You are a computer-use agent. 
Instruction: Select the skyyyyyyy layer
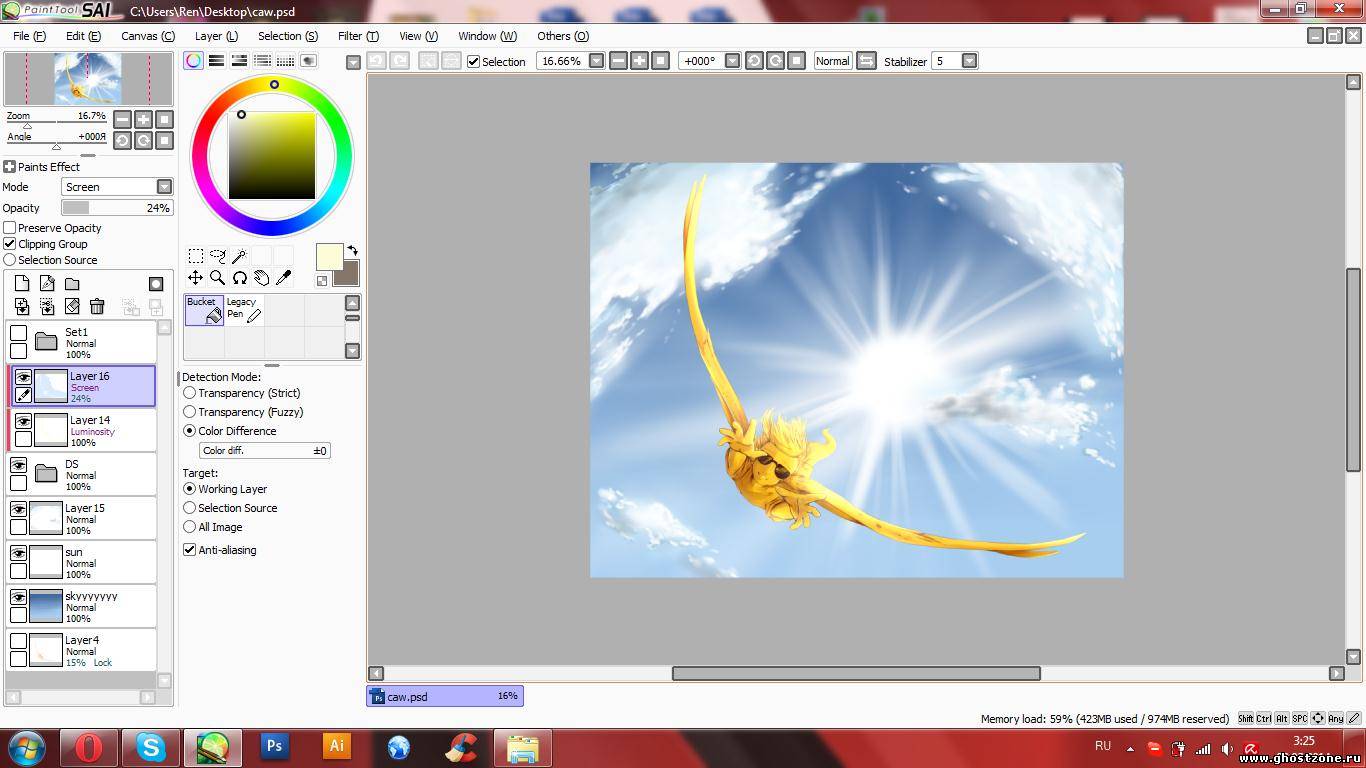click(81, 606)
